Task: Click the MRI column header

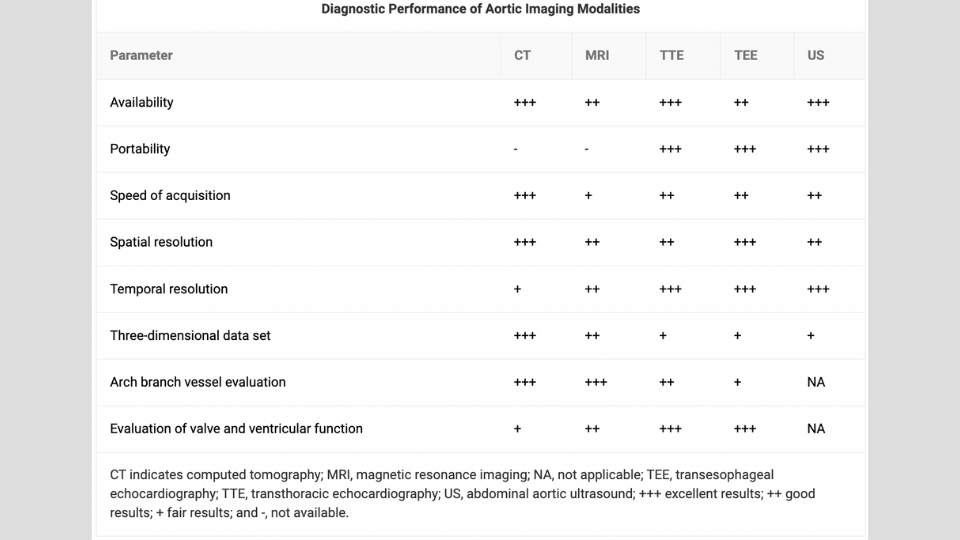Action: click(x=597, y=56)
